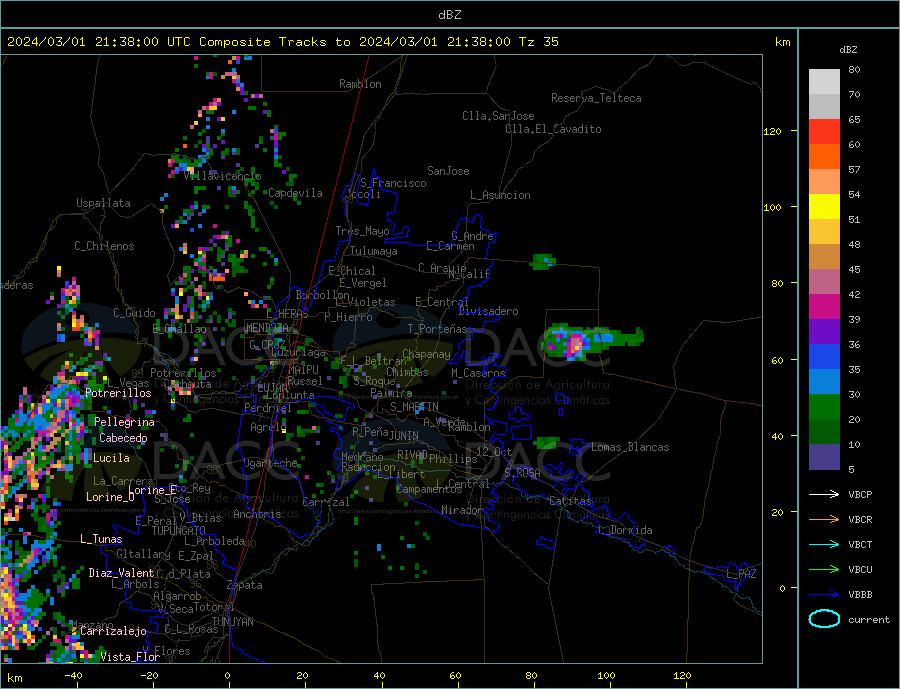Image resolution: width=900 pixels, height=689 pixels.
Task: Select the slate 5–10 dBZ color swatch
Action: tap(824, 457)
